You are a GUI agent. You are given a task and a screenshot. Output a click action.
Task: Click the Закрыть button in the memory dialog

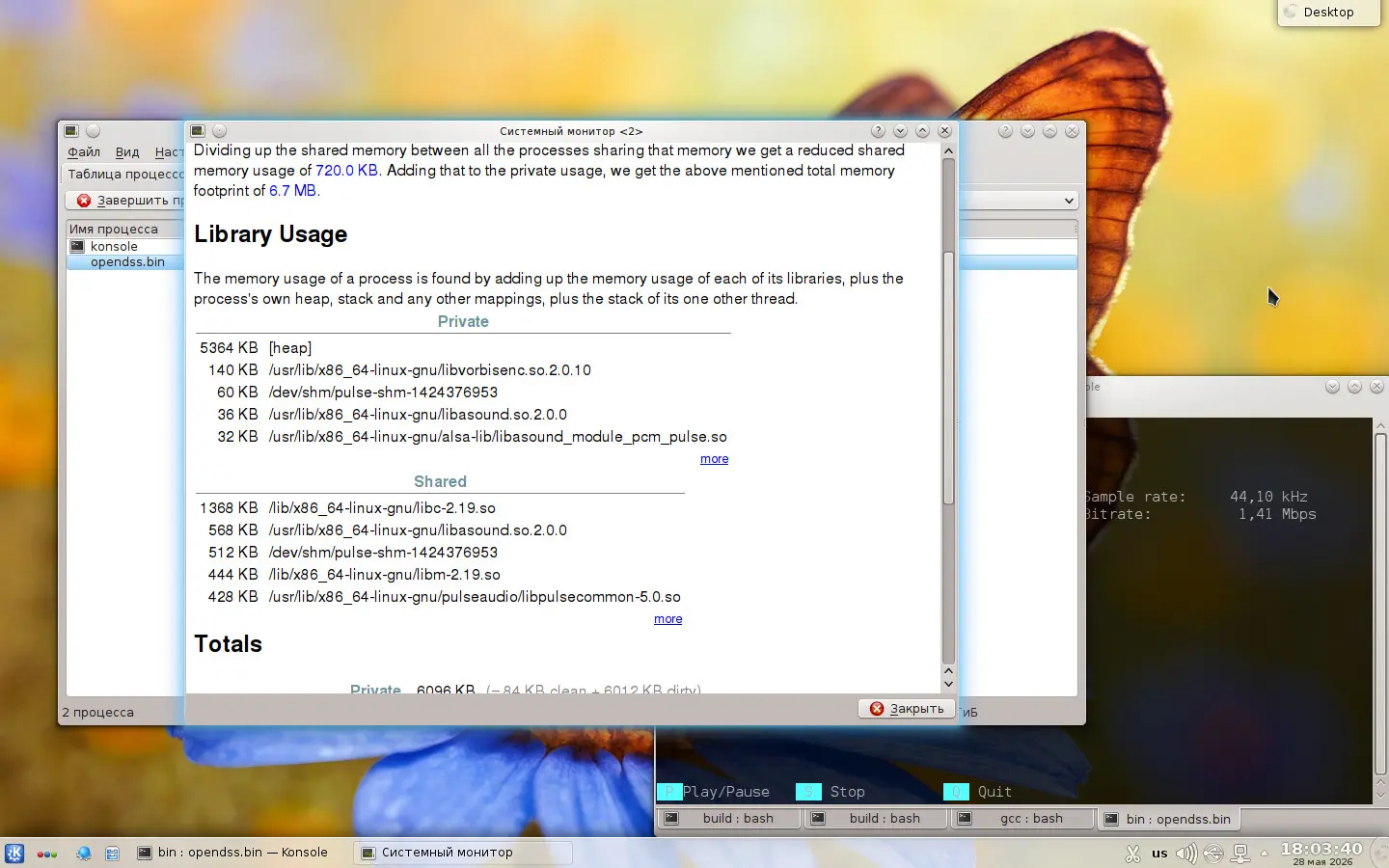[907, 708]
